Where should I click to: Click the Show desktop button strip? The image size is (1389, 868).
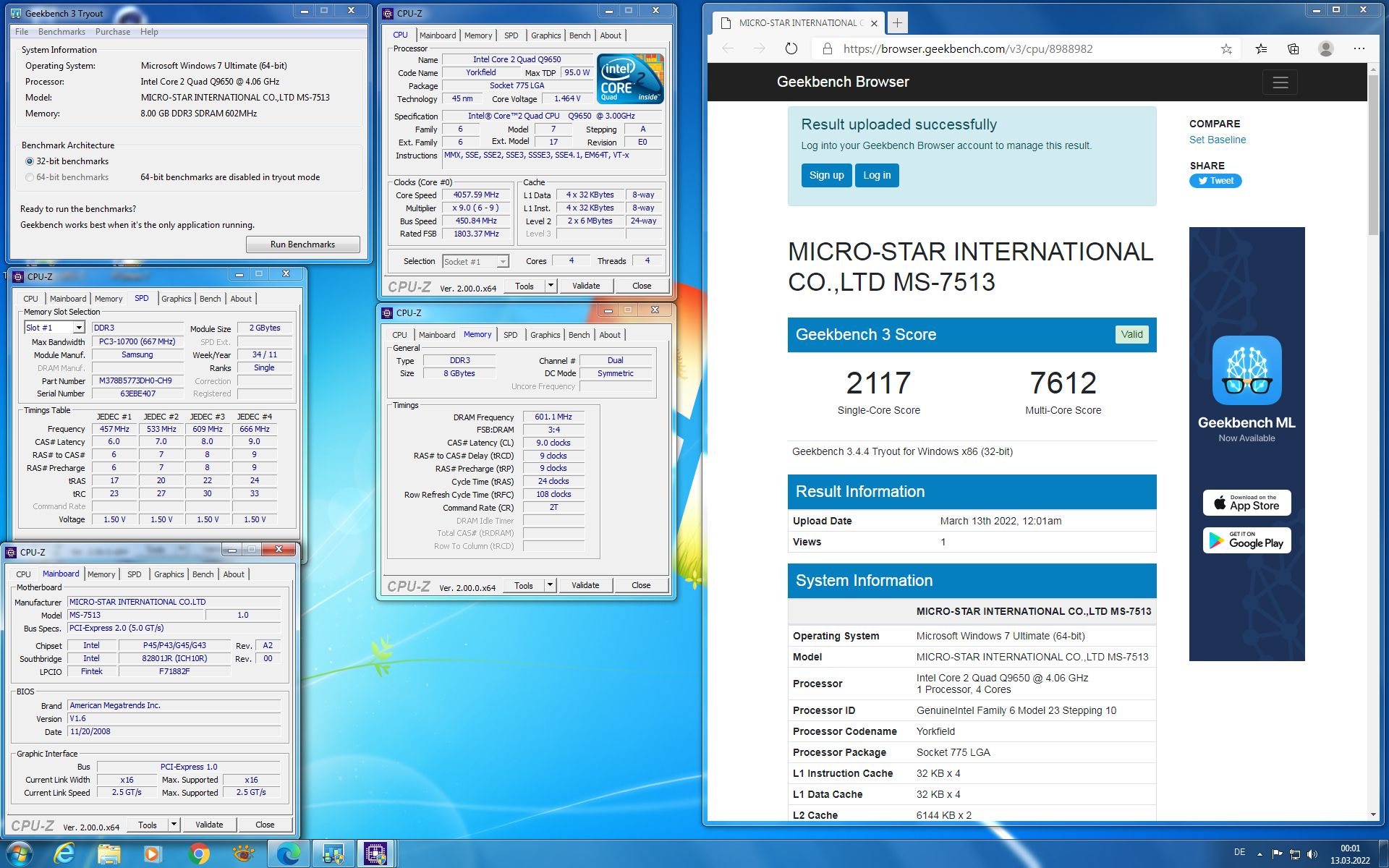point(1383,854)
